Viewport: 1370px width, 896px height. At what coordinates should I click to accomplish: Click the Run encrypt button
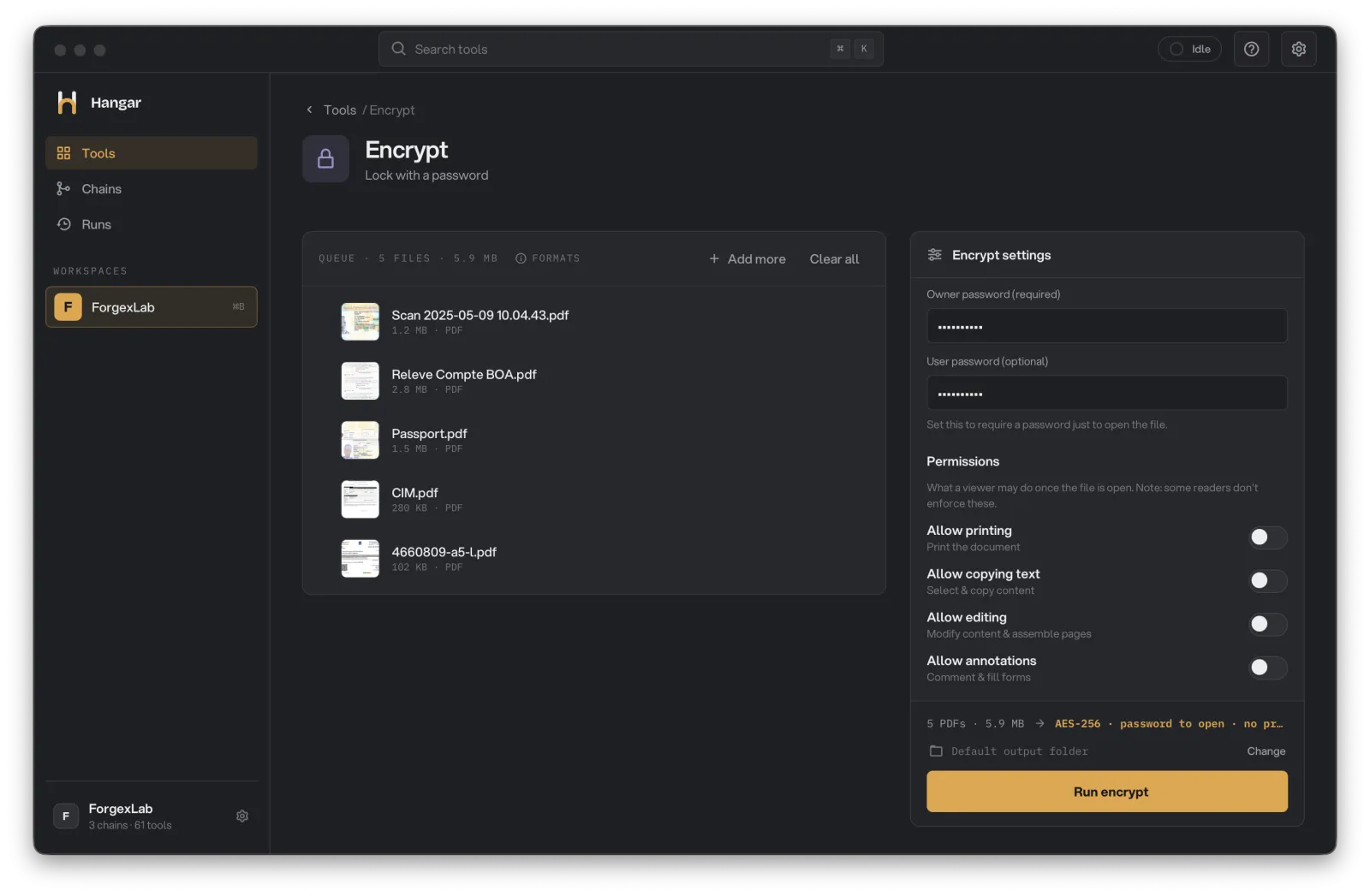click(1106, 792)
